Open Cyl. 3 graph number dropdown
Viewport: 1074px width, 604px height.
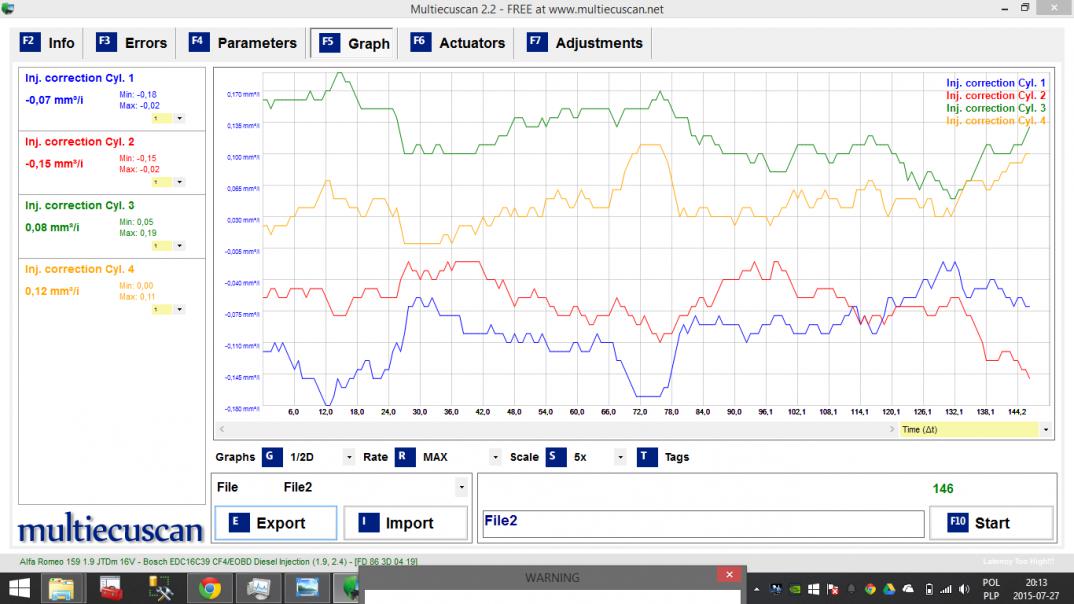(x=179, y=246)
